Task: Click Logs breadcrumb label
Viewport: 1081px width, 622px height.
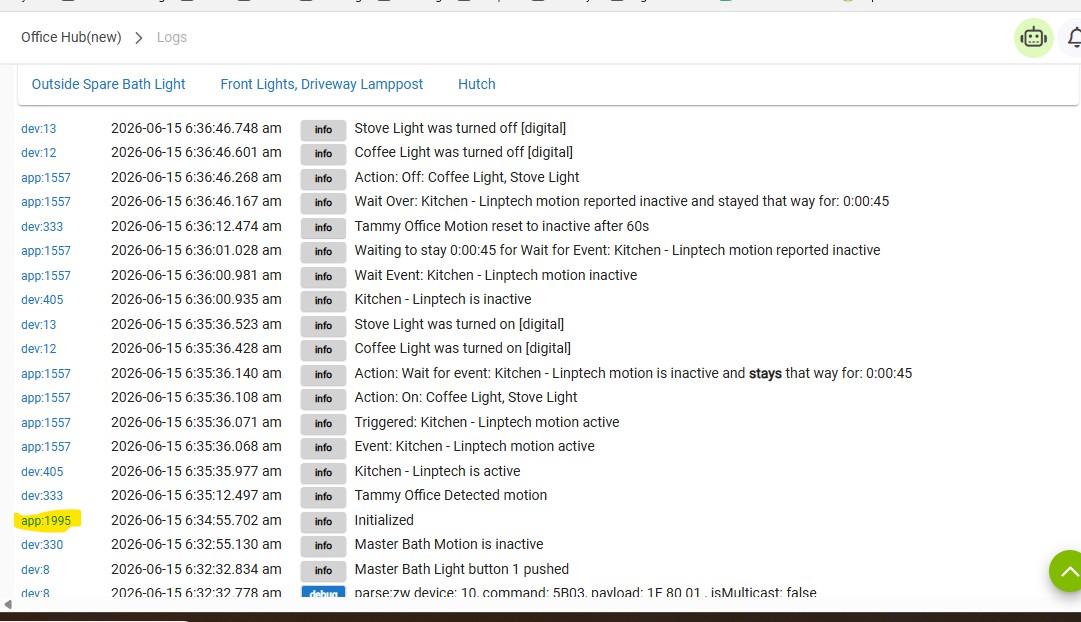Action: point(172,37)
